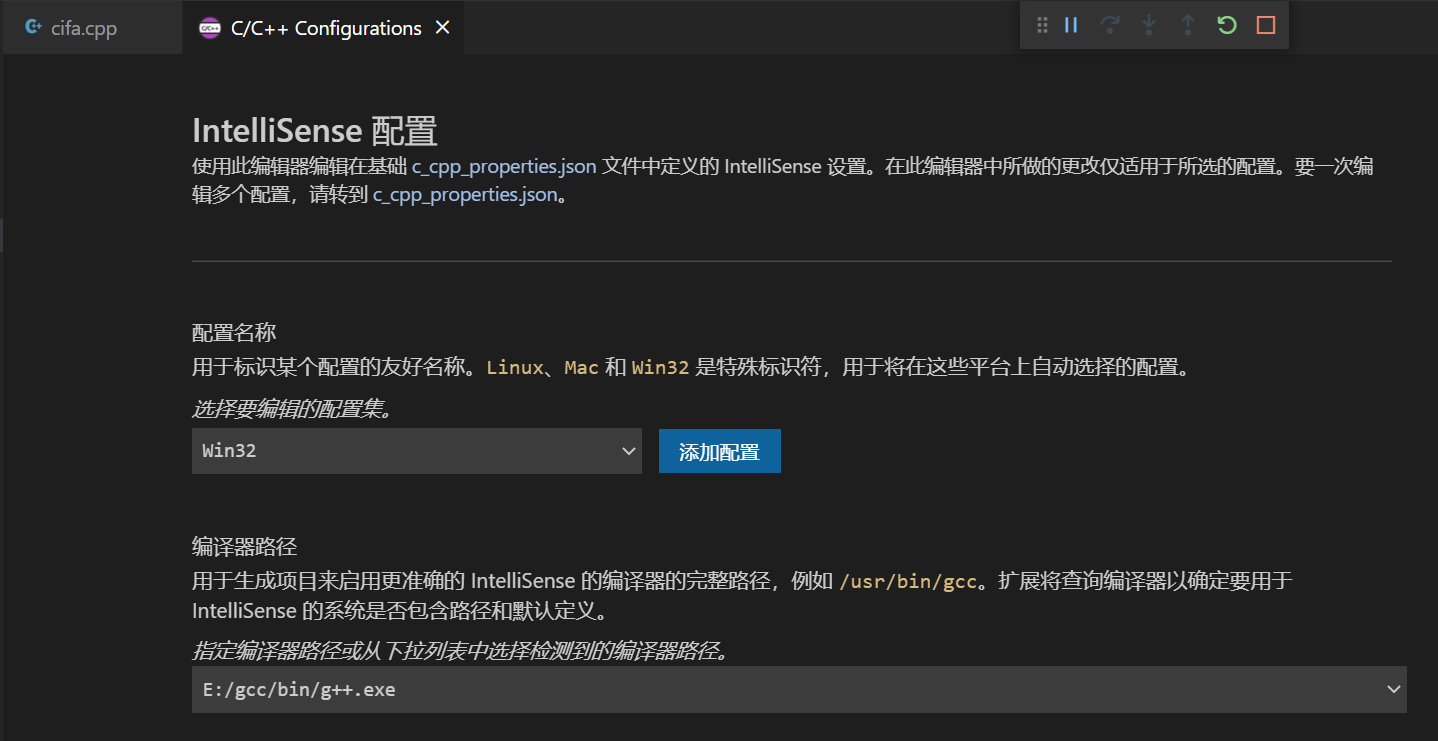Click the c_cpp_properties.json link after 请转到
This screenshot has height=741, width=1438.
(463, 194)
